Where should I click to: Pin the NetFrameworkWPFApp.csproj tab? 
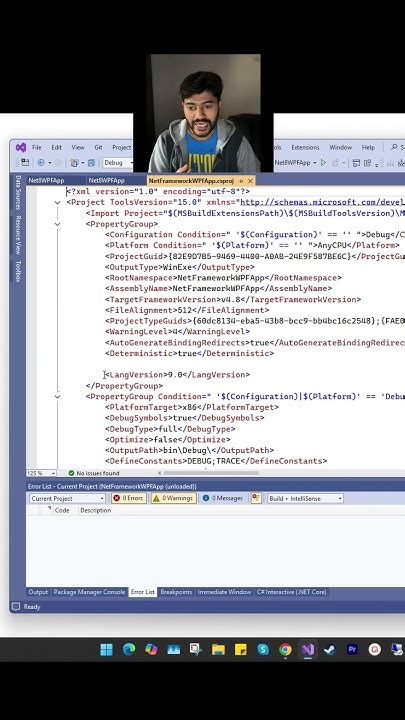242,181
